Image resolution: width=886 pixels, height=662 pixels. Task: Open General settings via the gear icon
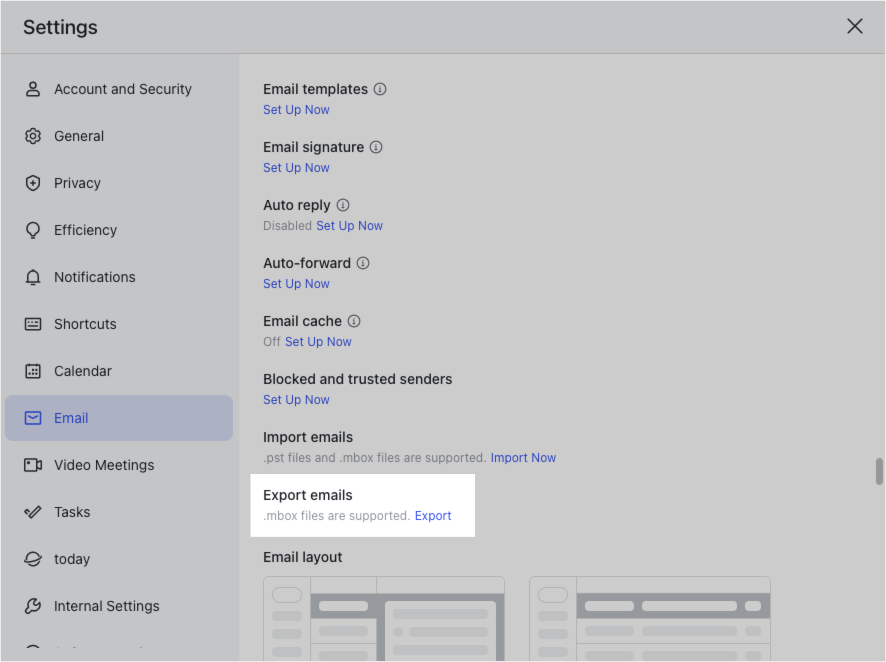tap(34, 135)
